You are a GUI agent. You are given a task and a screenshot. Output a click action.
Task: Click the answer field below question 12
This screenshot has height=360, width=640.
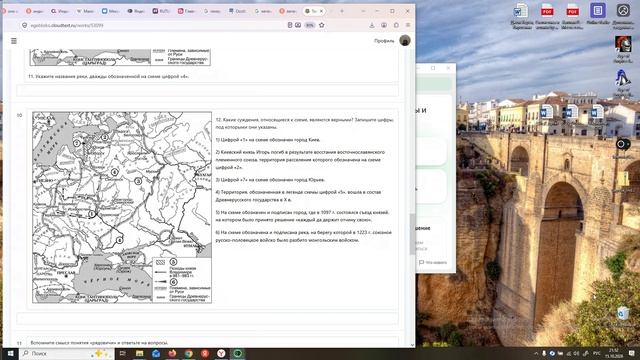207,318
